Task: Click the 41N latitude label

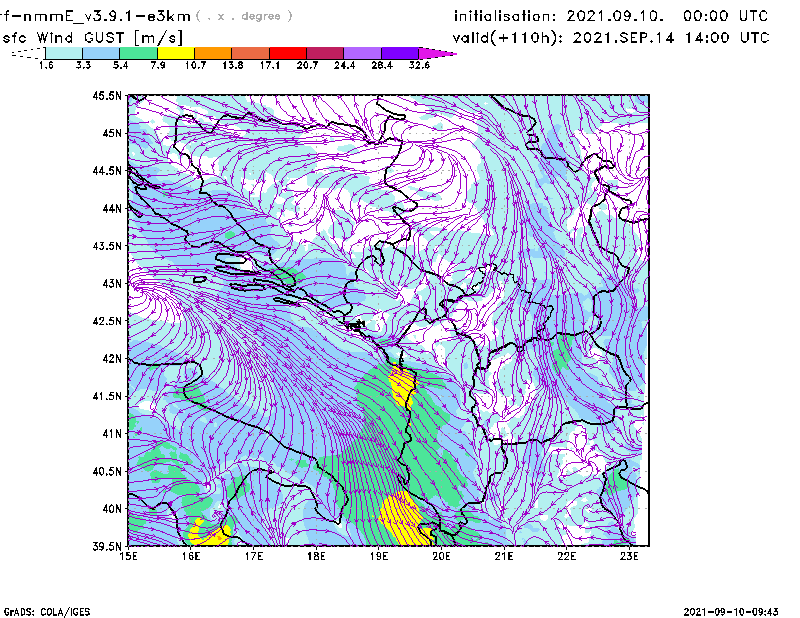Action: click(x=112, y=433)
